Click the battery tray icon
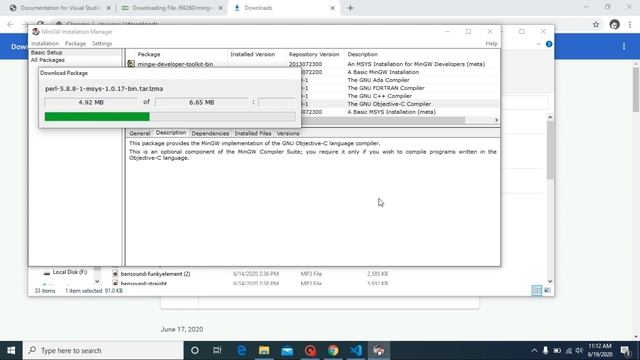Viewport: 640px width, 360px height. click(x=557, y=350)
